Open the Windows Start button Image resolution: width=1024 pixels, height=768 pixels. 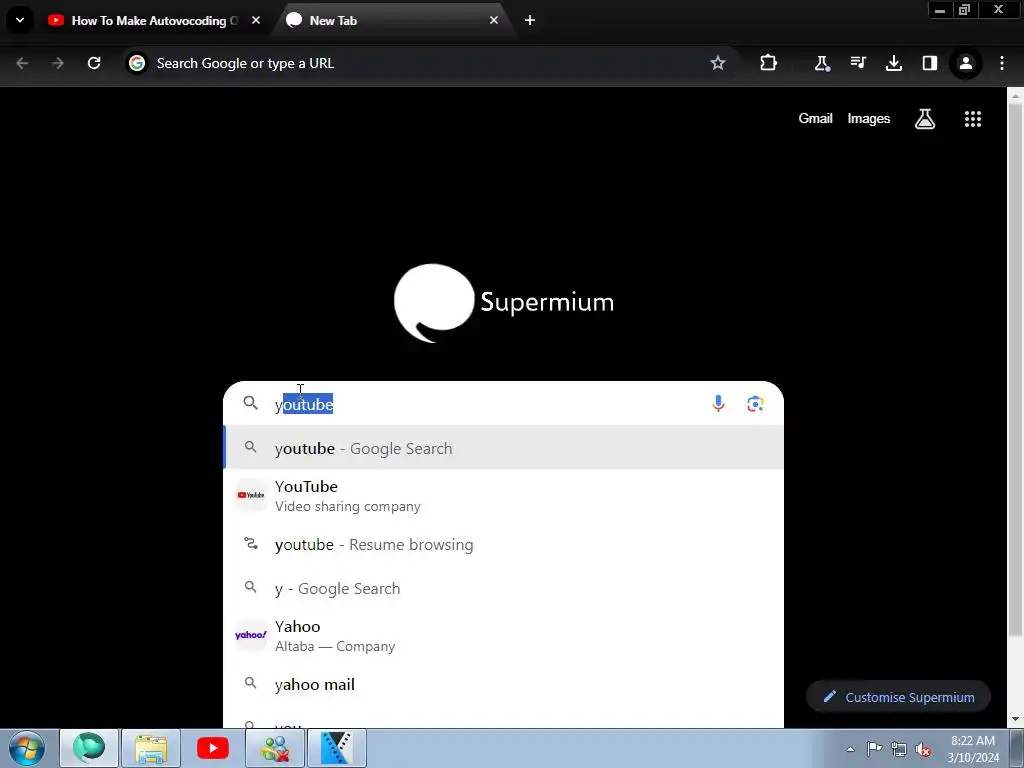coord(27,748)
